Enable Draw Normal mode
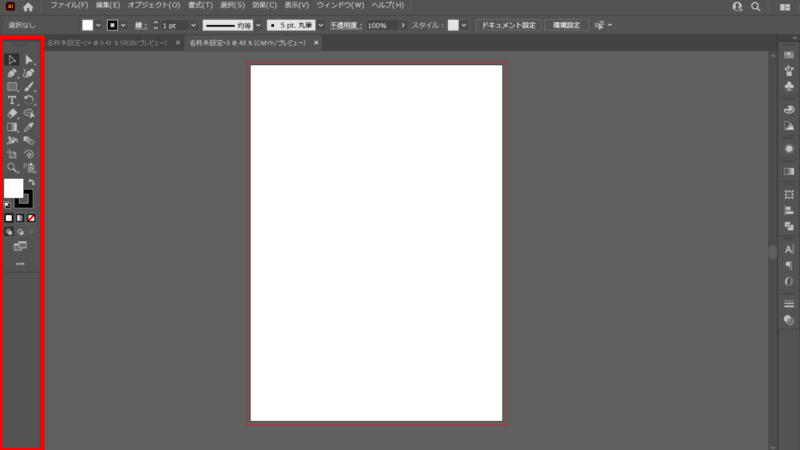Viewport: 800px width, 450px height. point(9,232)
